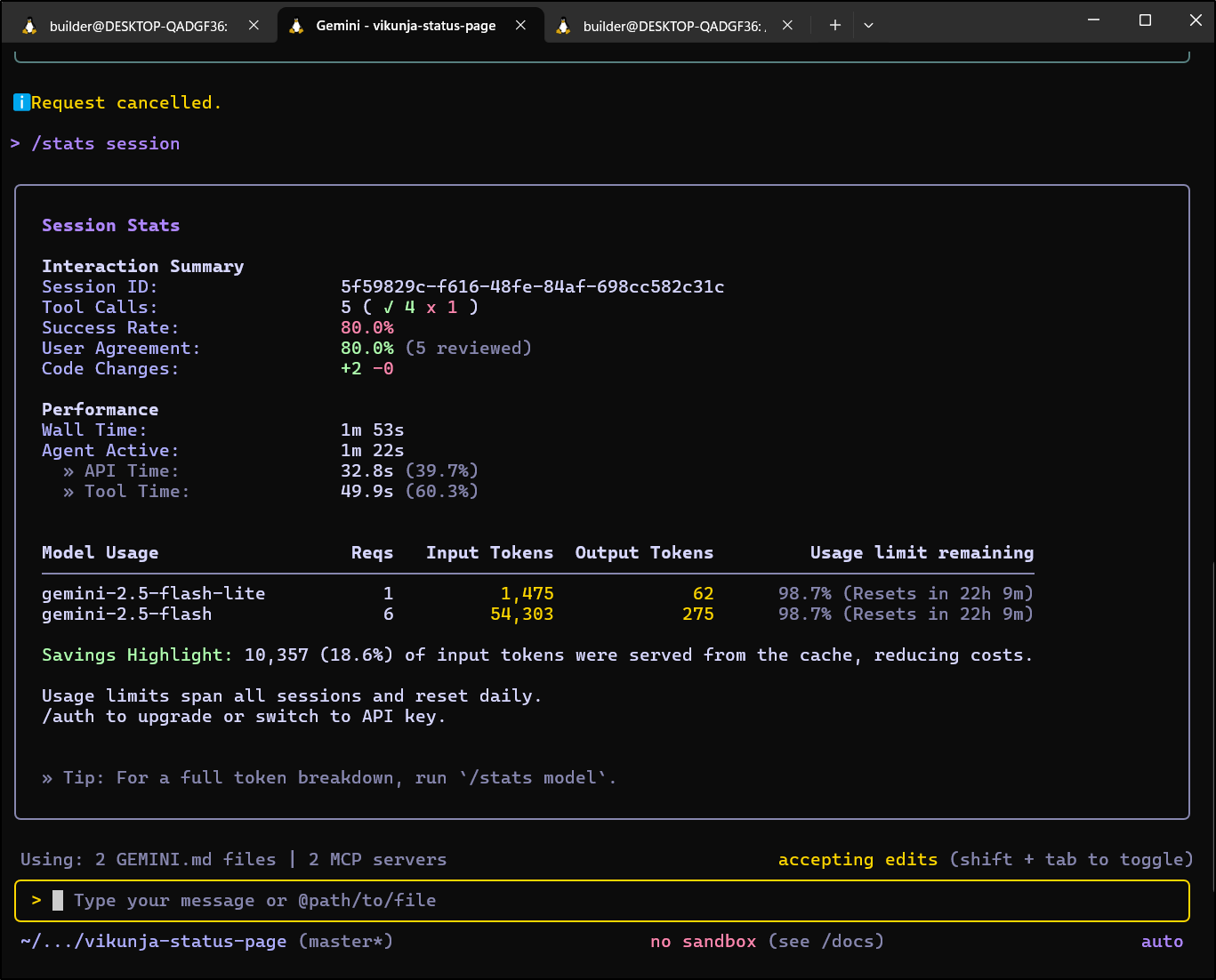Click the penguin icon on the rightmost builder tab

564,26
